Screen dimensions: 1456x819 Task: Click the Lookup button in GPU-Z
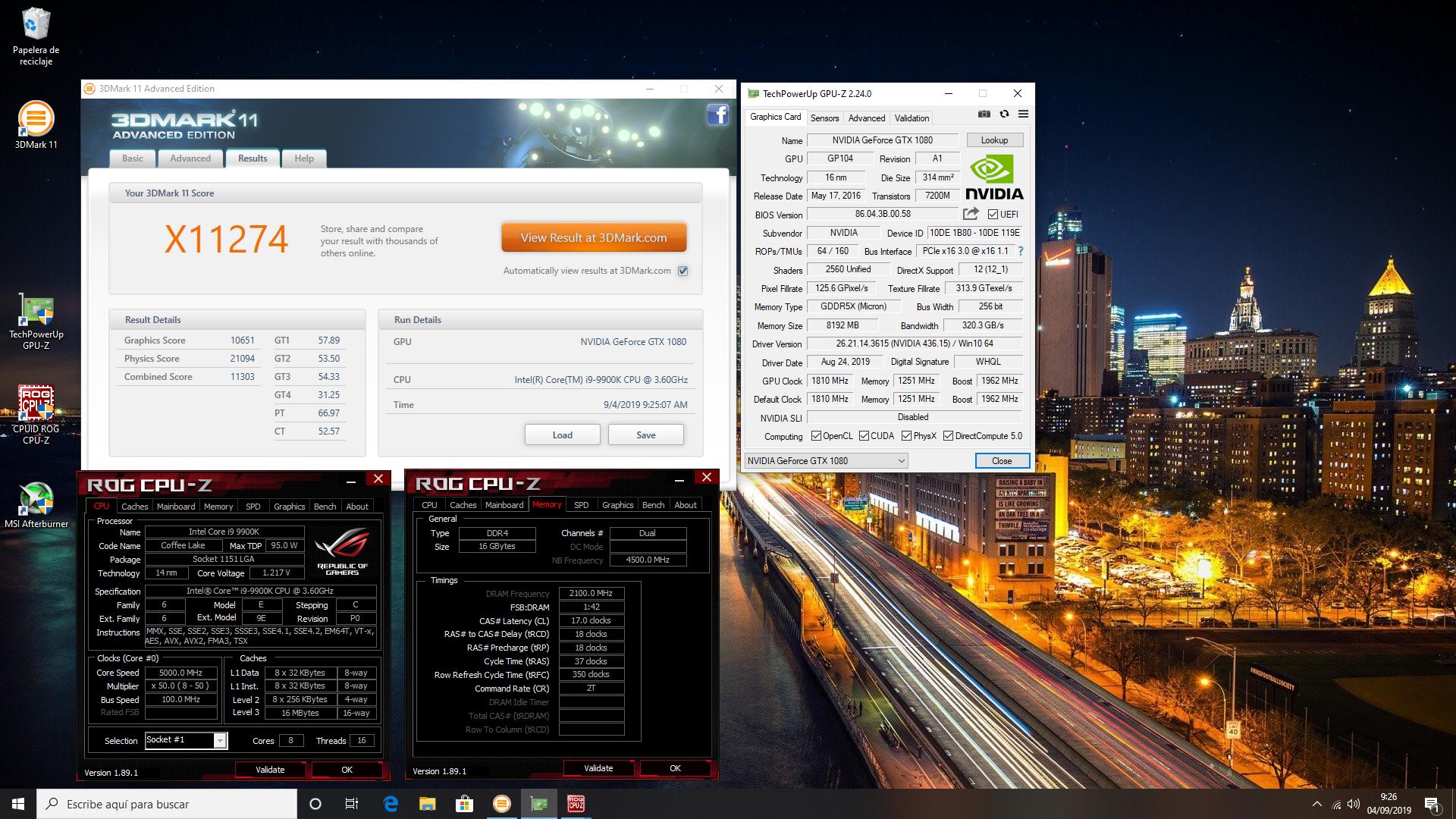(994, 140)
